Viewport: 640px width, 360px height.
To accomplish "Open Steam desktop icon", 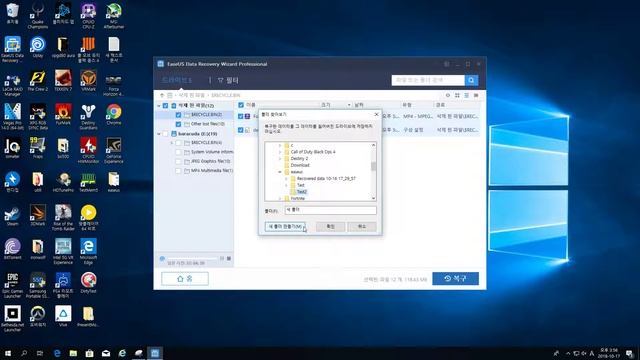I will pos(12,216).
